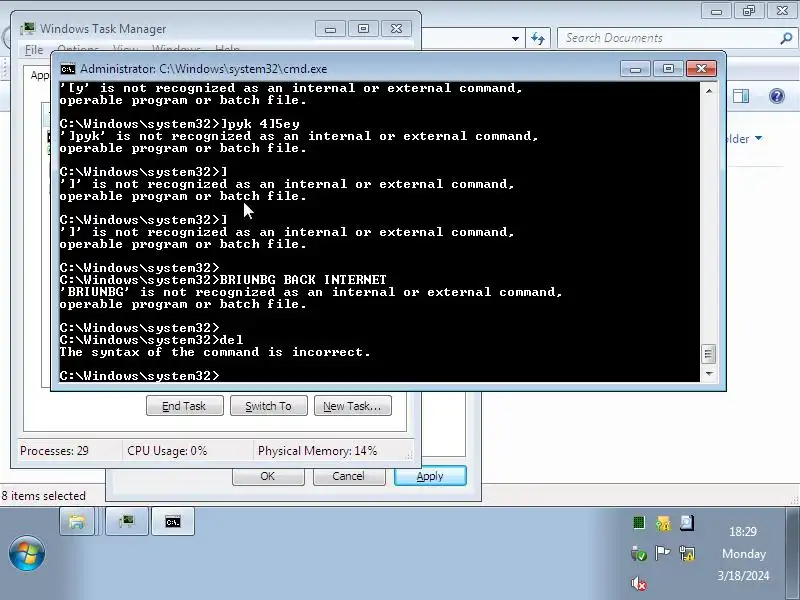Viewport: 800px width, 600px height.
Task: Click the cmd.exe title bar icon
Action: pos(67,69)
